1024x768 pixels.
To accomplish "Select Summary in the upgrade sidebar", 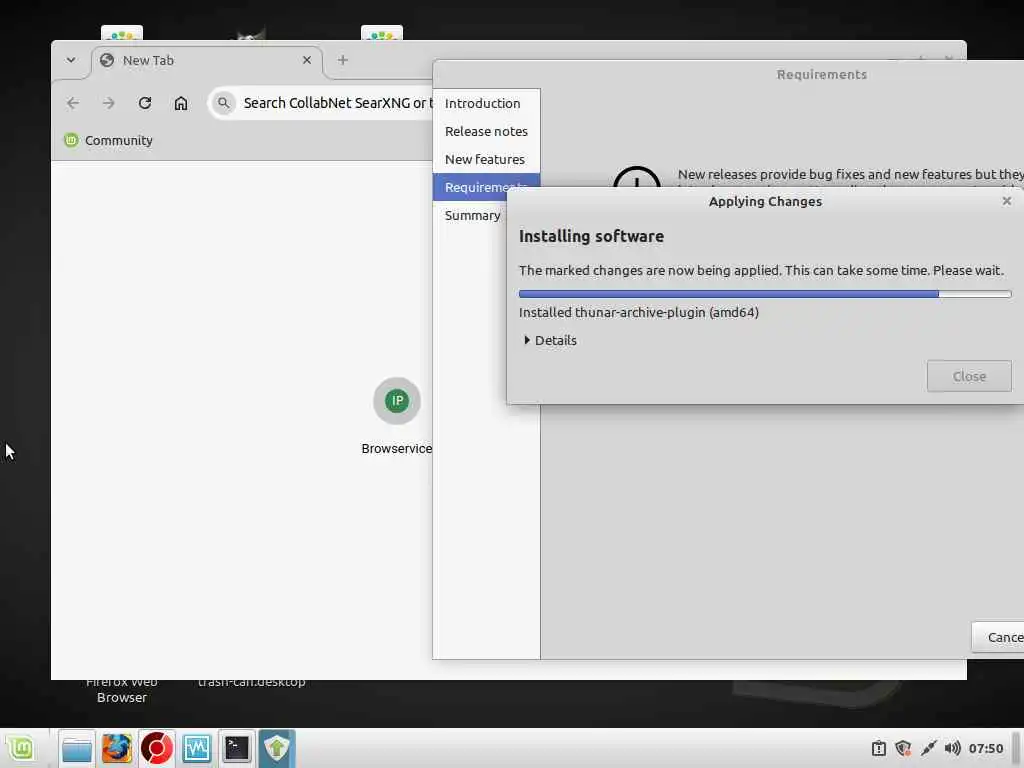I will (x=472, y=216).
